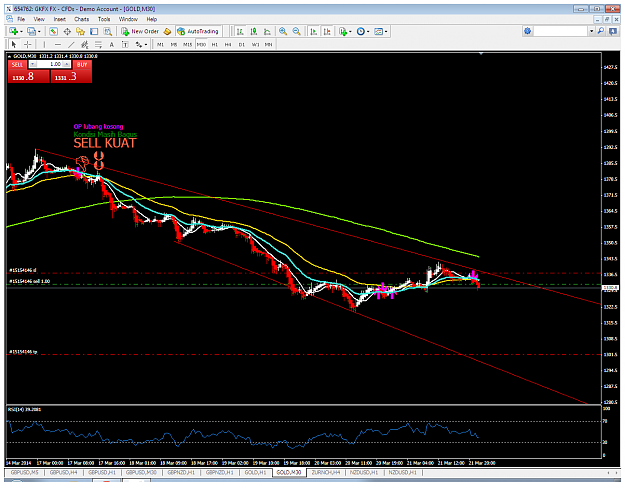625x482 pixels.
Task: Open the File menu
Action: tap(21, 19)
